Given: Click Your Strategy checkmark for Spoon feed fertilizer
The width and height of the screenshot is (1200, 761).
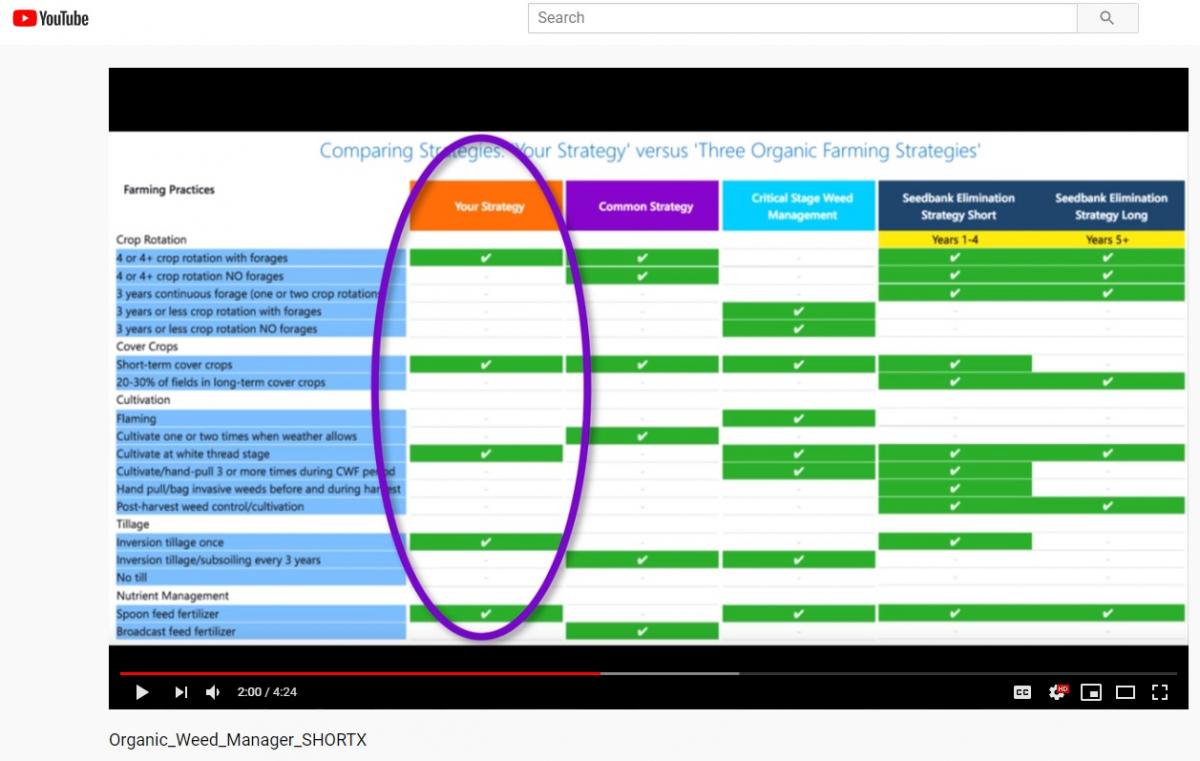Looking at the screenshot, I should pyautogui.click(x=486, y=614).
